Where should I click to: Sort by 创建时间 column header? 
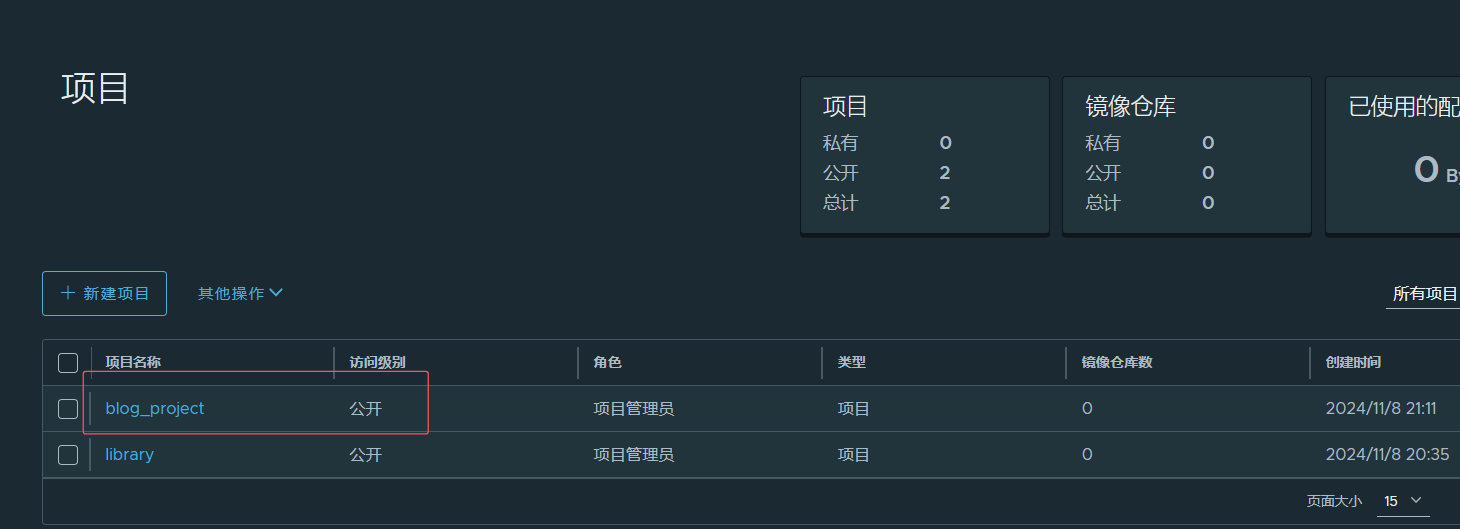[x=1353, y=362]
